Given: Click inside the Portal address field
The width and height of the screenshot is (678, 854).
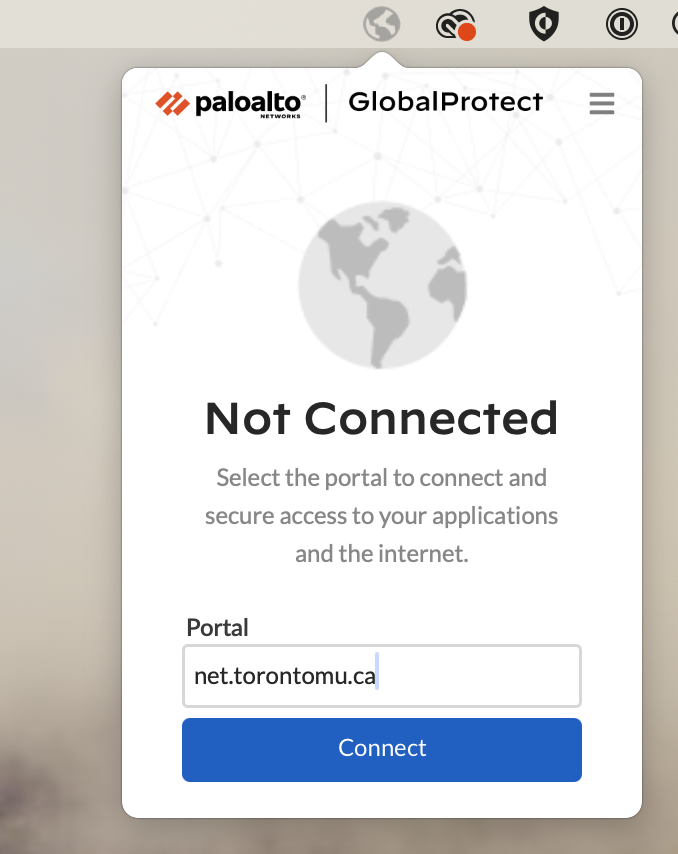Looking at the screenshot, I should pyautogui.click(x=381, y=676).
